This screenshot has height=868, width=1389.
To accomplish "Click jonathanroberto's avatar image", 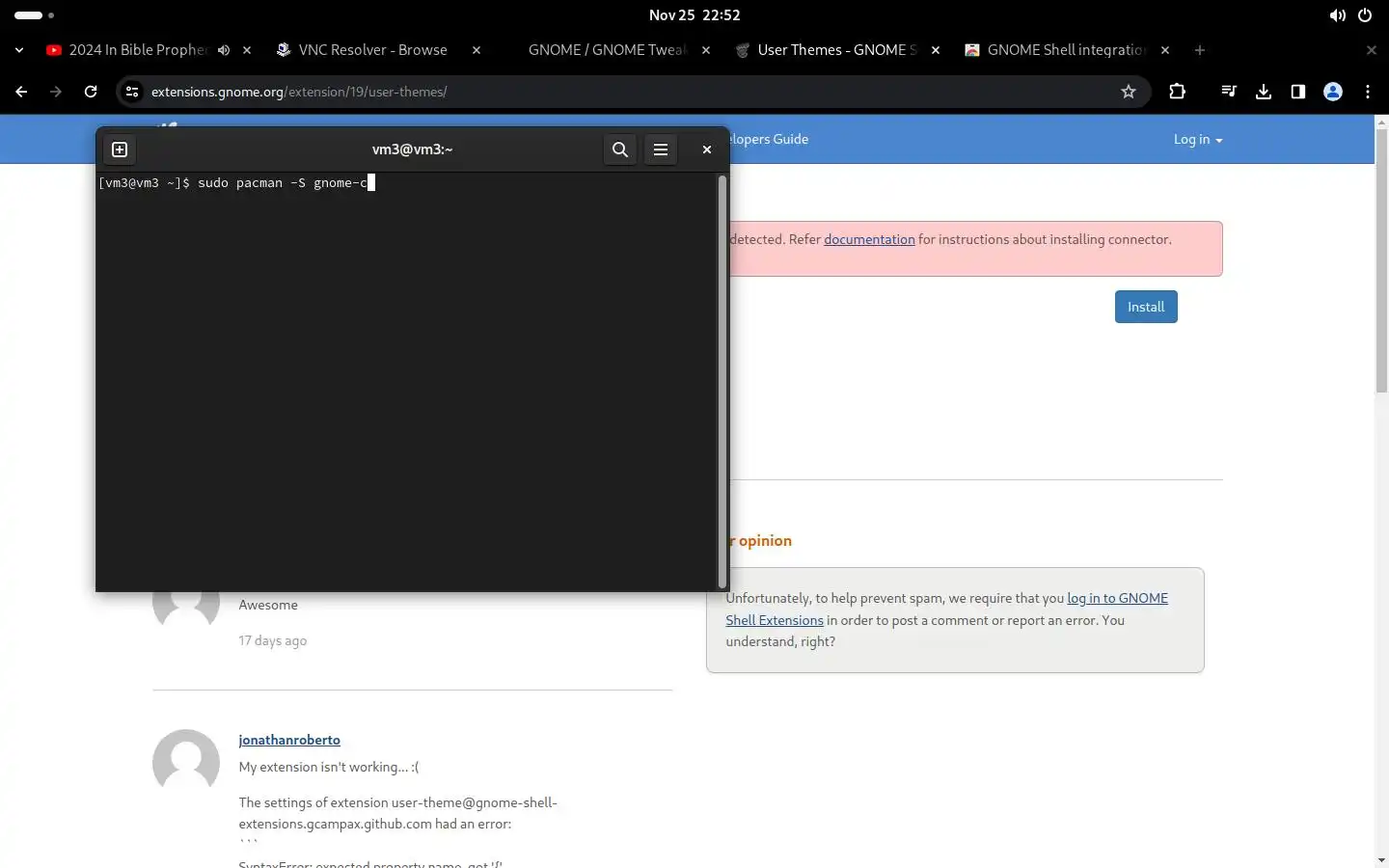I will [186, 763].
